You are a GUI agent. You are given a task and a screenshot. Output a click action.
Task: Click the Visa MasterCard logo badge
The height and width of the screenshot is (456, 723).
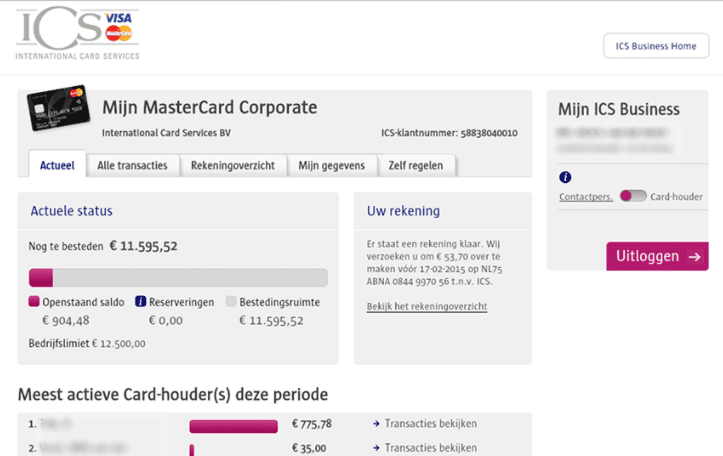click(x=119, y=26)
